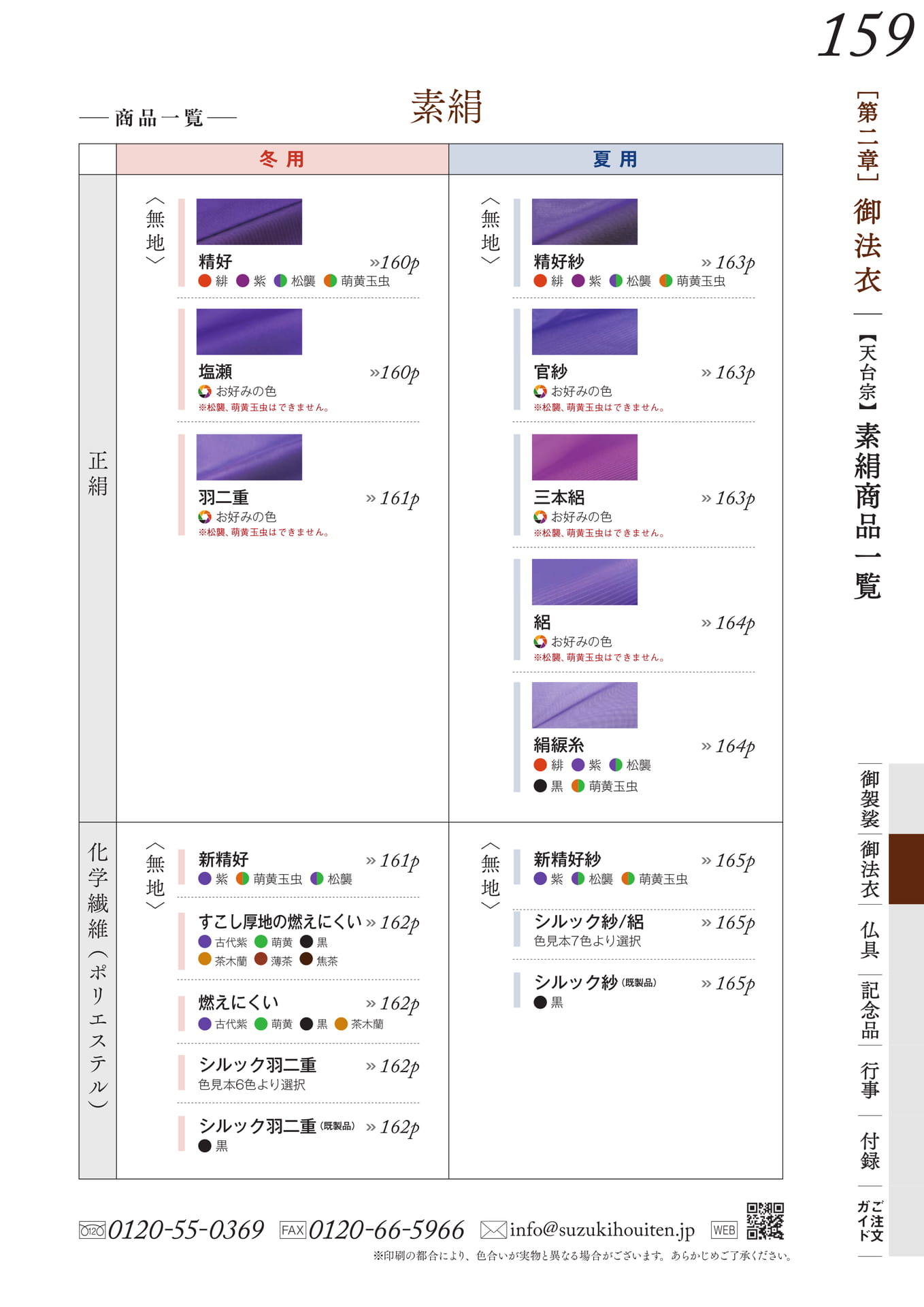
Task: Select the red 緋 color dot under 精好
Action: (204, 280)
